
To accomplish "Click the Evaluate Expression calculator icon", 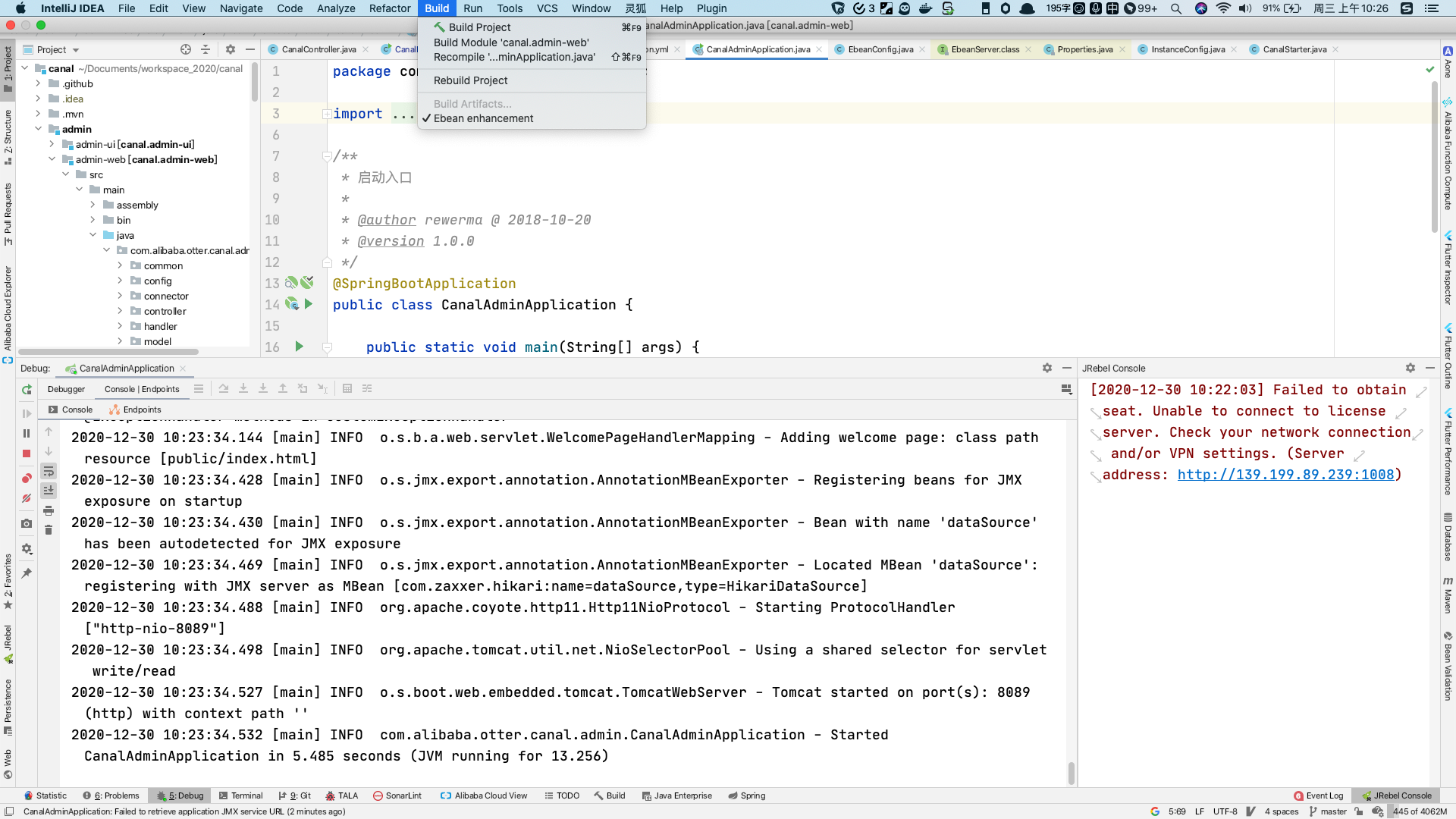I will [347, 389].
